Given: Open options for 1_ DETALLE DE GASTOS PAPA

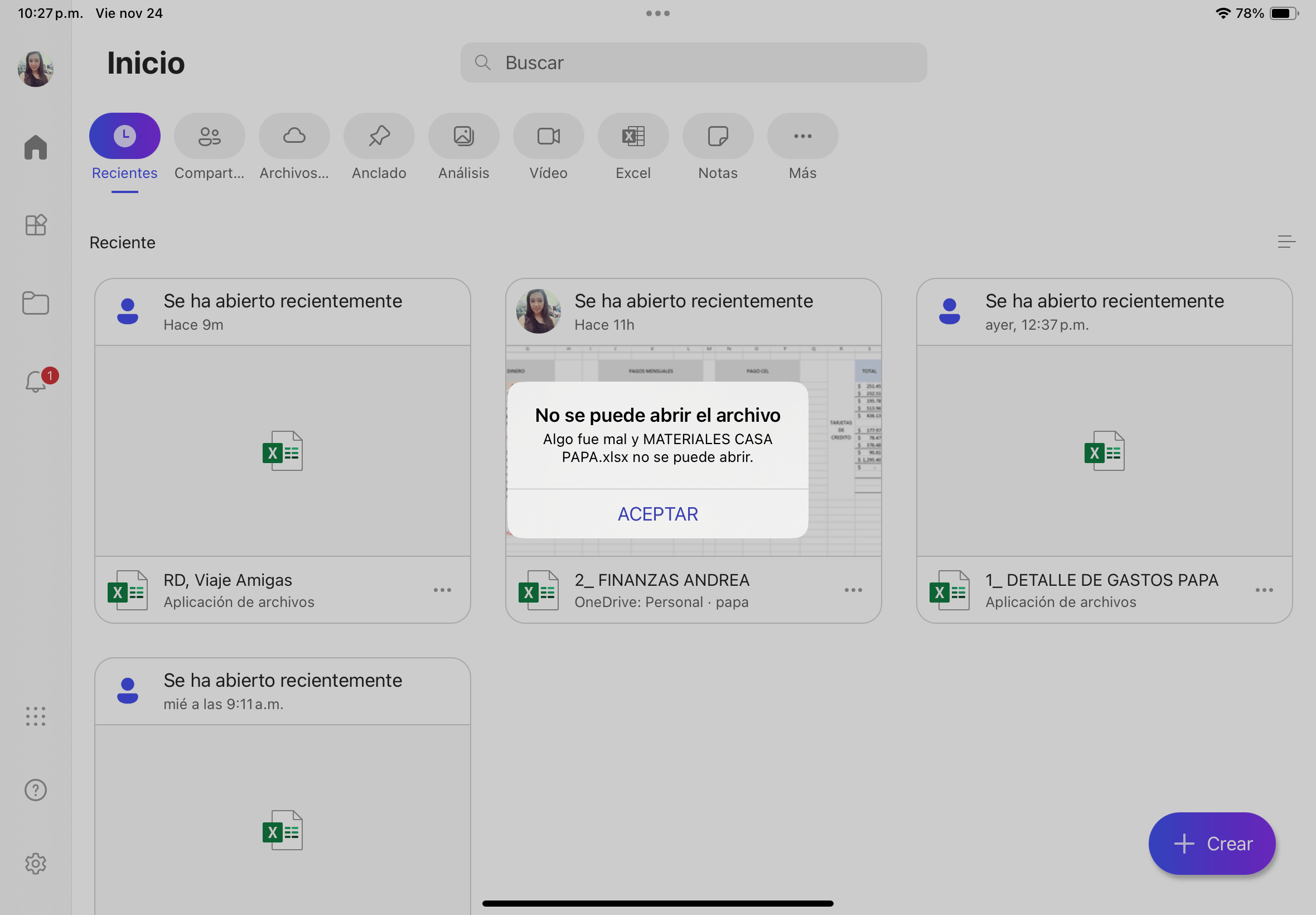Looking at the screenshot, I should [1264, 590].
